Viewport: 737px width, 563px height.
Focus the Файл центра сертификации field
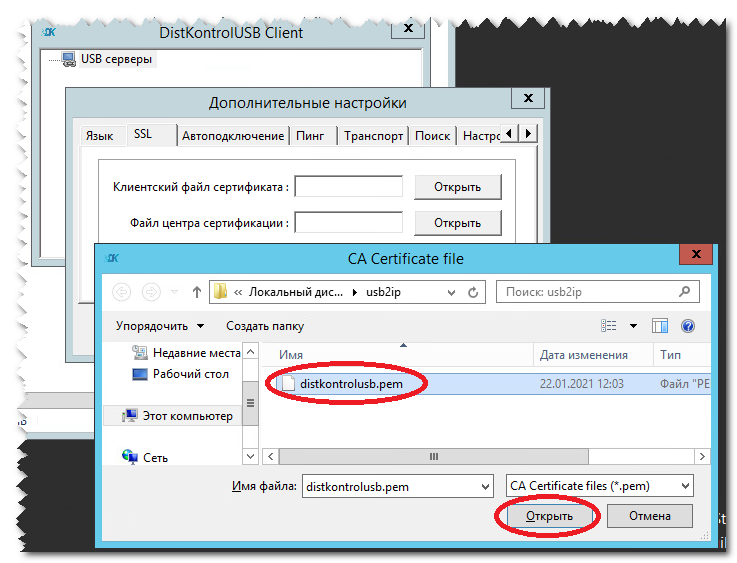[348, 222]
